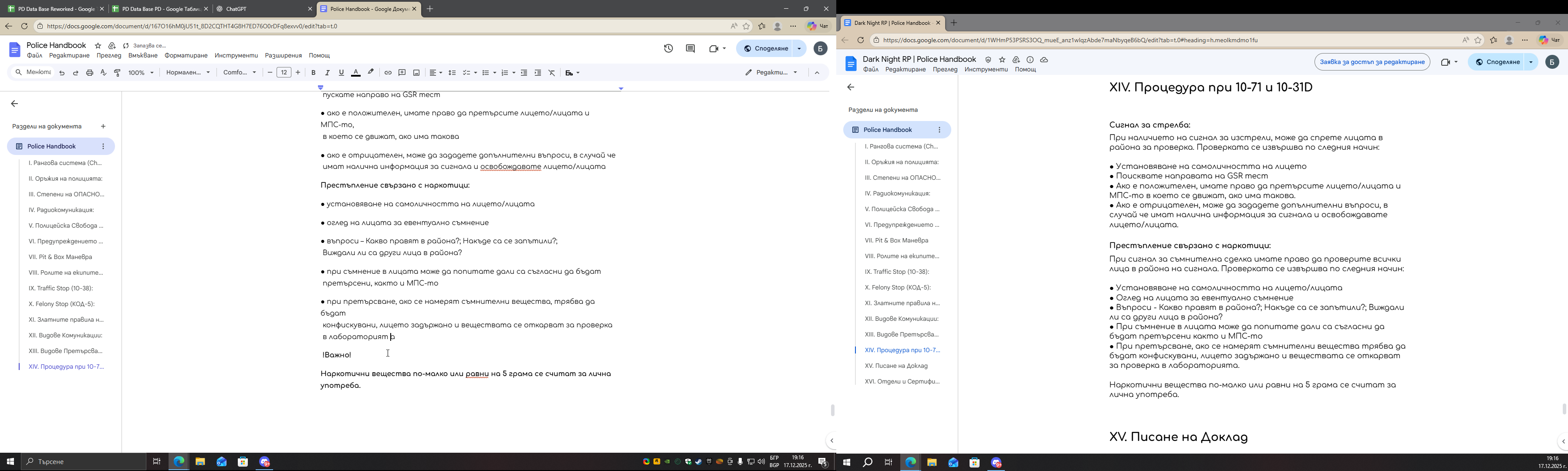Viewport: 1568px width, 471px height.
Task: Open XV. Писане на Доклад outline link
Action: [896, 366]
